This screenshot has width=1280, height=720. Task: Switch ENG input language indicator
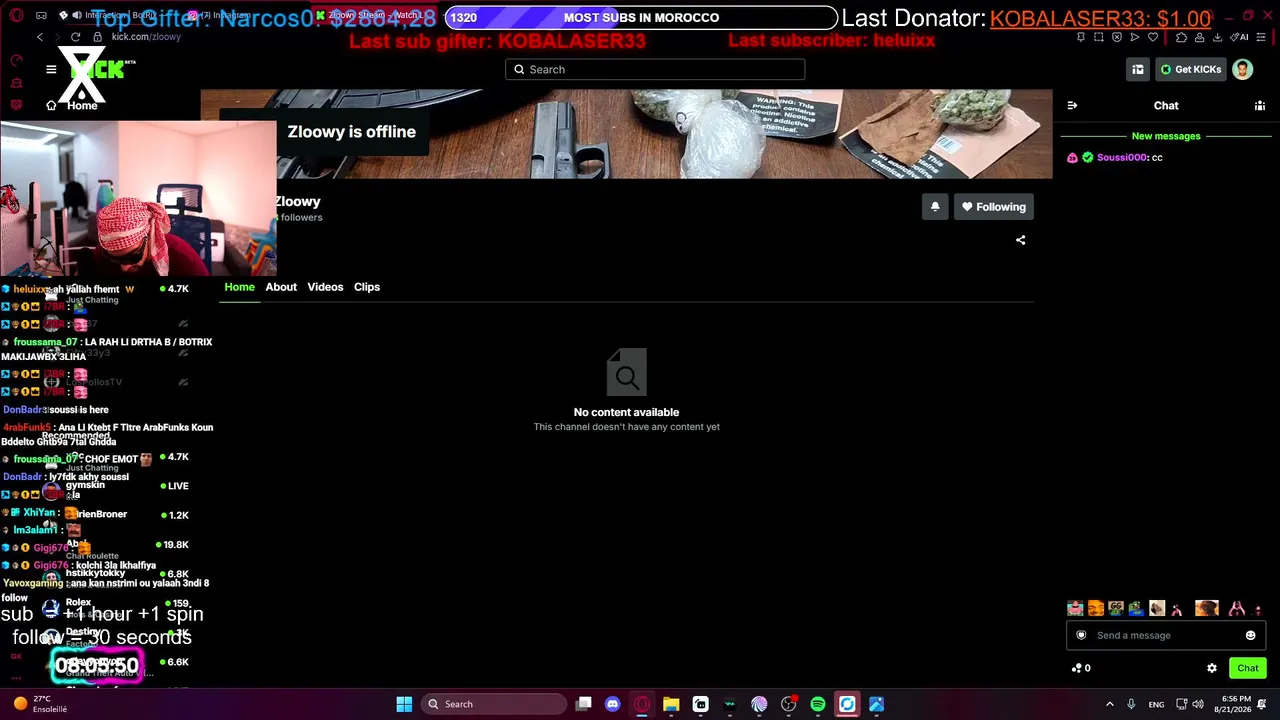pyautogui.click(x=1156, y=704)
